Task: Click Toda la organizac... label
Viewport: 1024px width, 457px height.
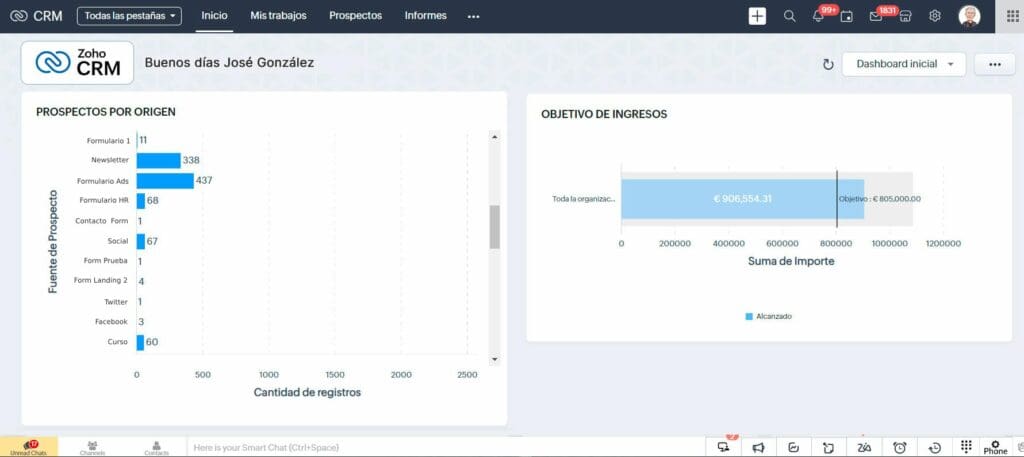Action: click(584, 199)
